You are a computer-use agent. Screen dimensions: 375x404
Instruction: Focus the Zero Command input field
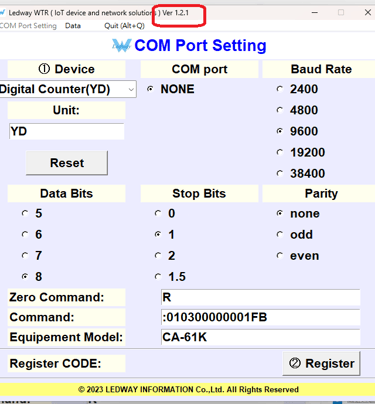point(260,297)
